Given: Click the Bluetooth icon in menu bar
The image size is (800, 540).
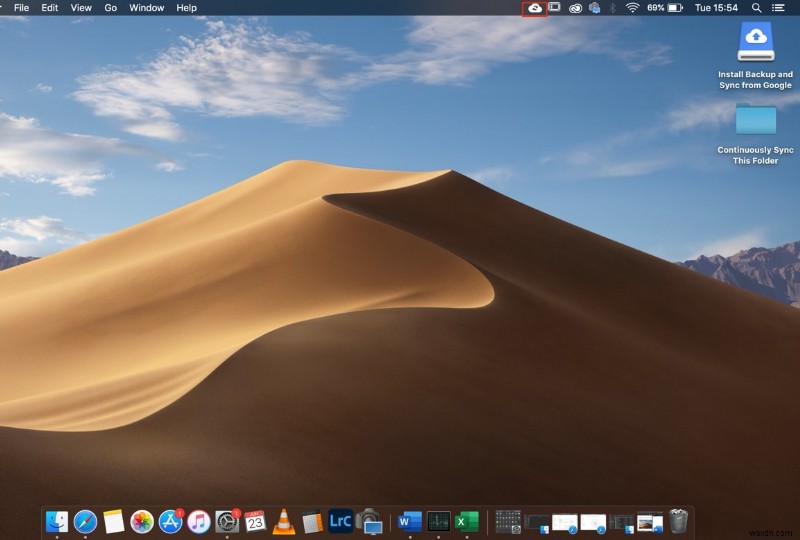Looking at the screenshot, I should (613, 8).
